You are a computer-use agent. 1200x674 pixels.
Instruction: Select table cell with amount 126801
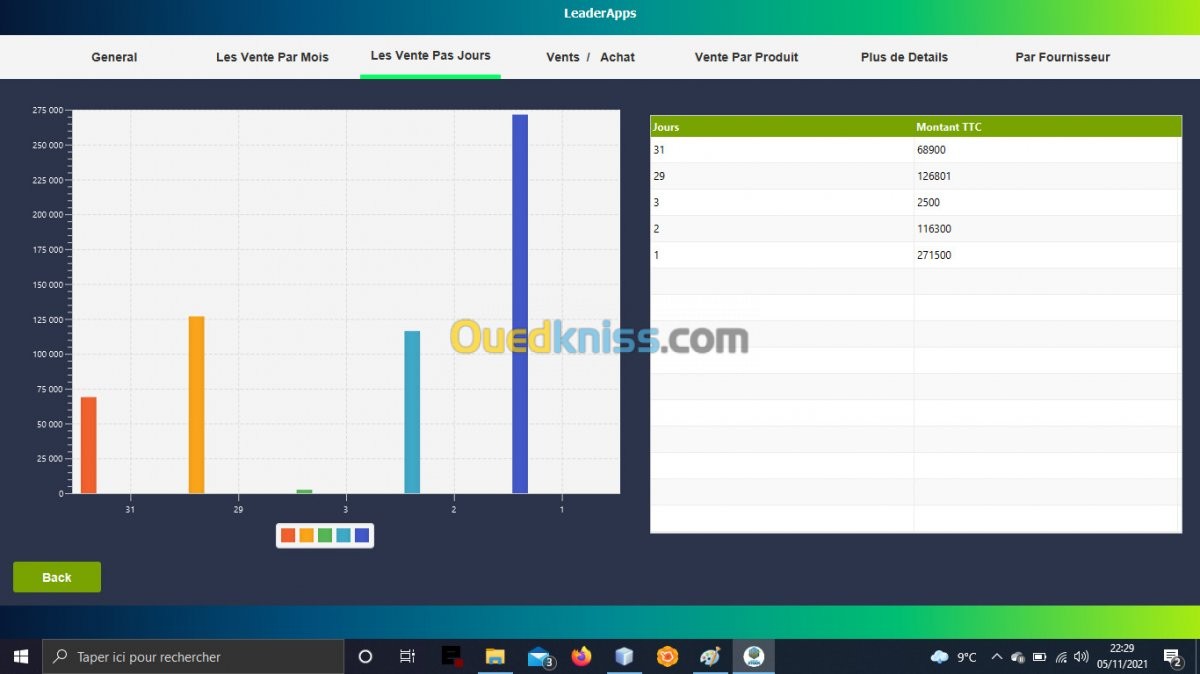click(x=1047, y=176)
